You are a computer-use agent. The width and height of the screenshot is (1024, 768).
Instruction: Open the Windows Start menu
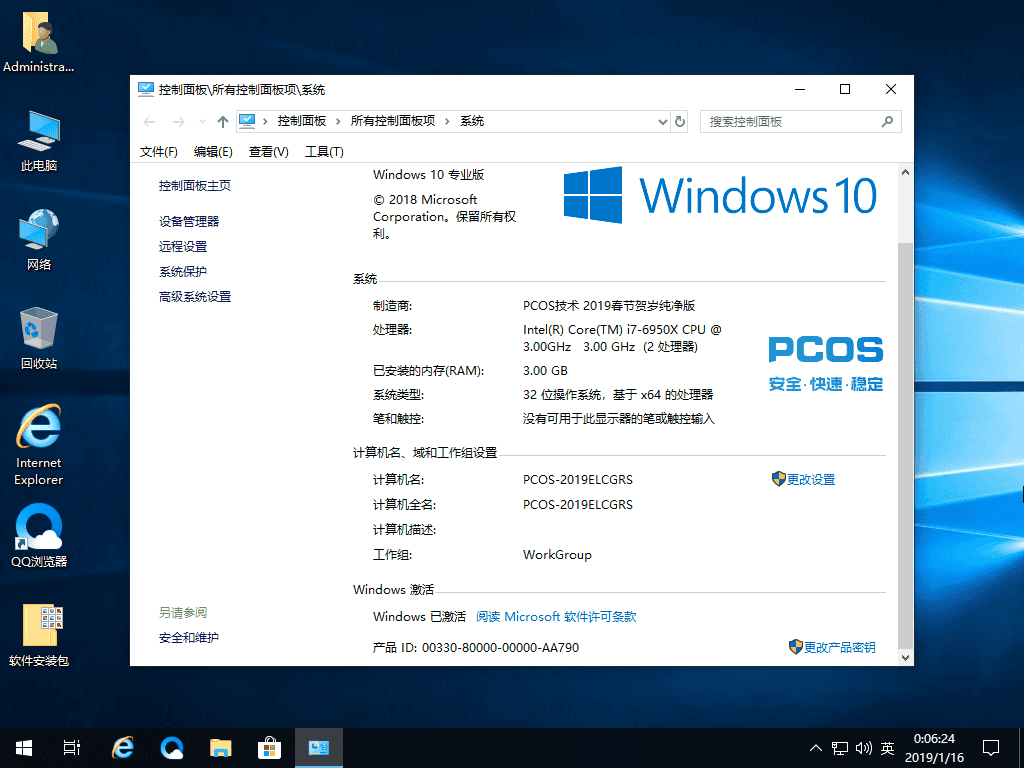click(x=24, y=748)
